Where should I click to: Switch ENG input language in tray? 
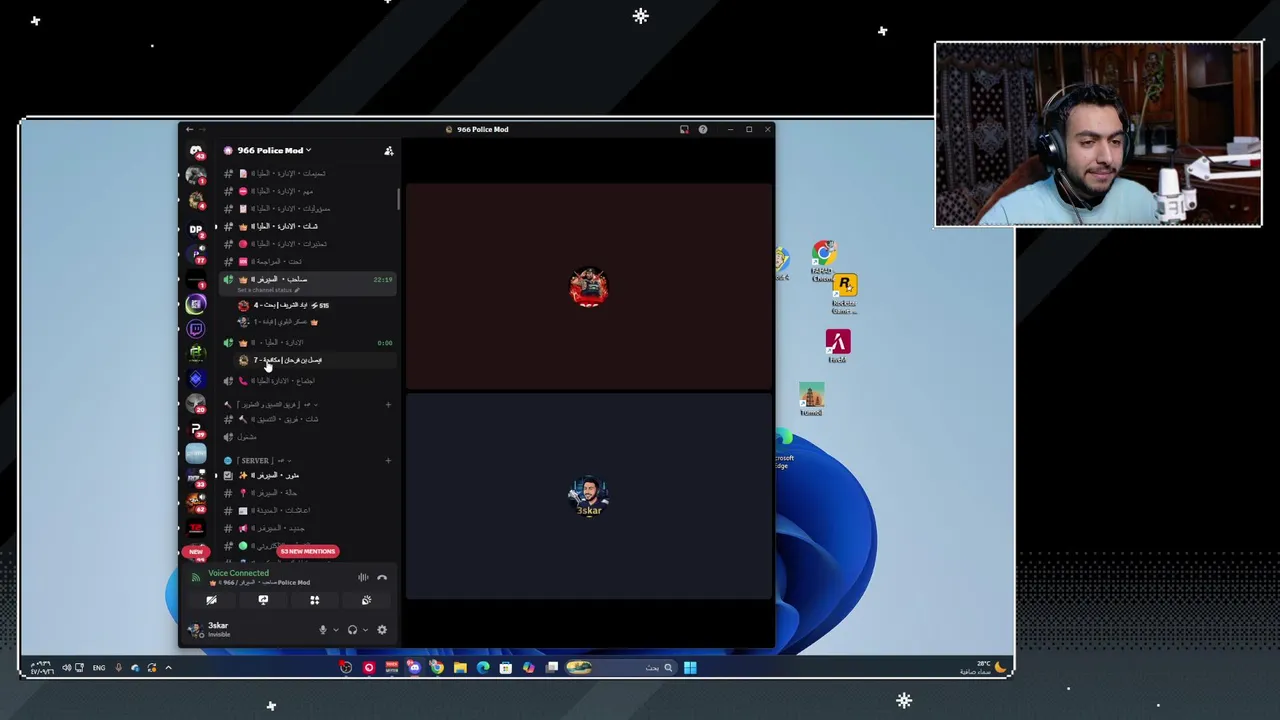[x=99, y=667]
